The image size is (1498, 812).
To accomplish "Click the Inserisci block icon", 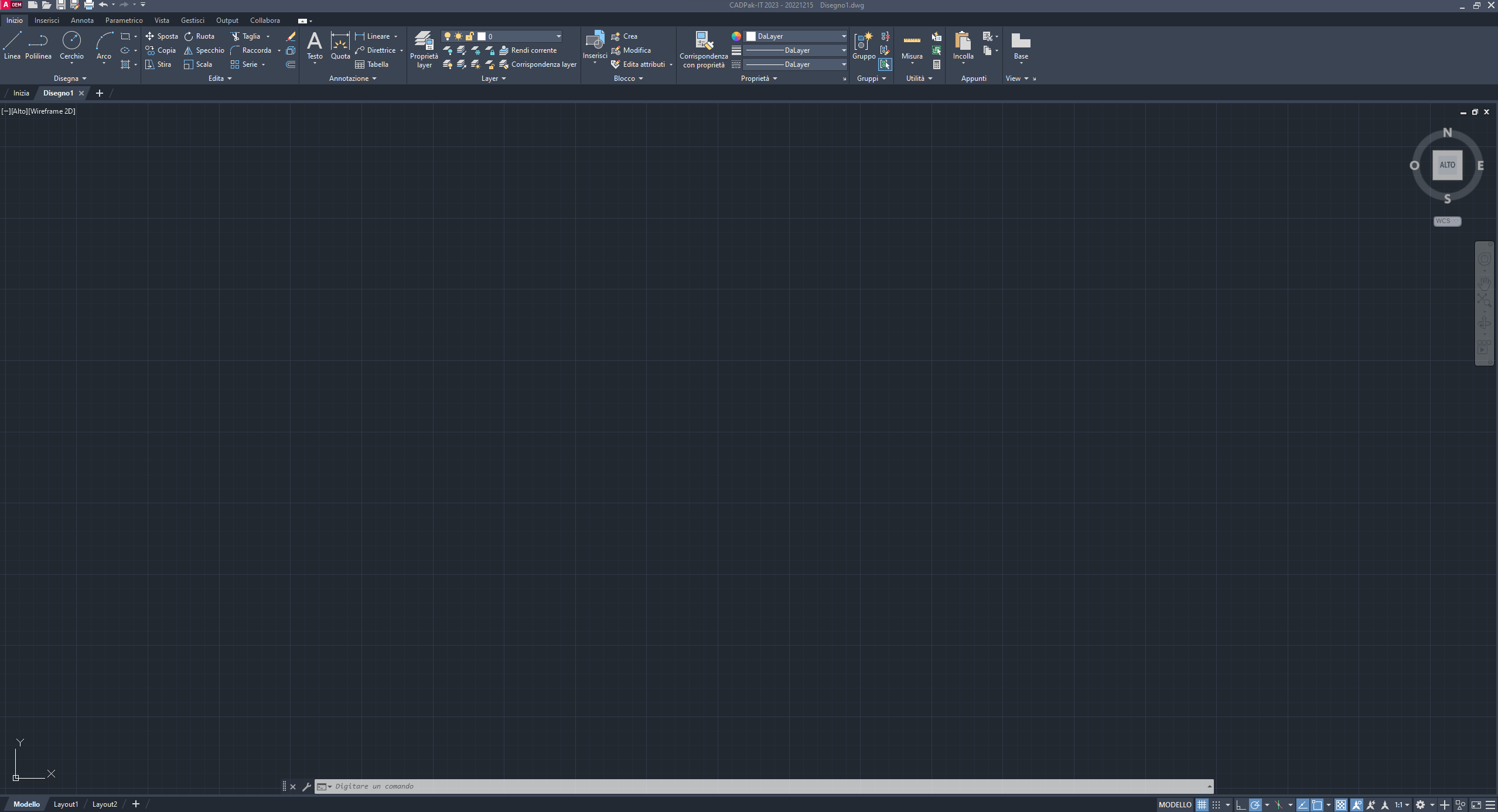I will (x=595, y=46).
